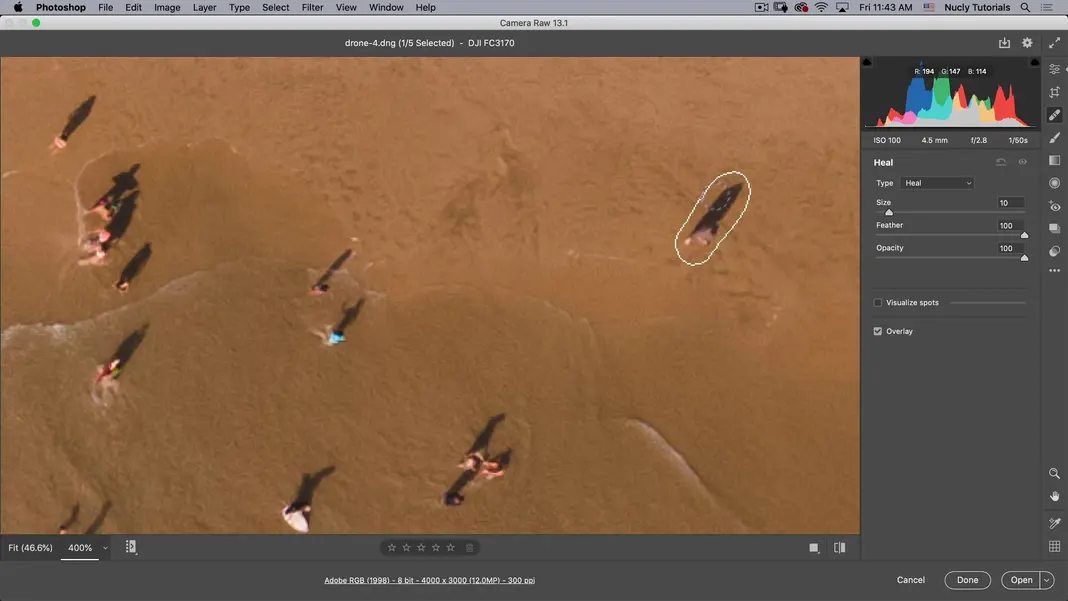Select the Graduated Filter tool
Screen dimensions: 1068x601
pos(1054,160)
